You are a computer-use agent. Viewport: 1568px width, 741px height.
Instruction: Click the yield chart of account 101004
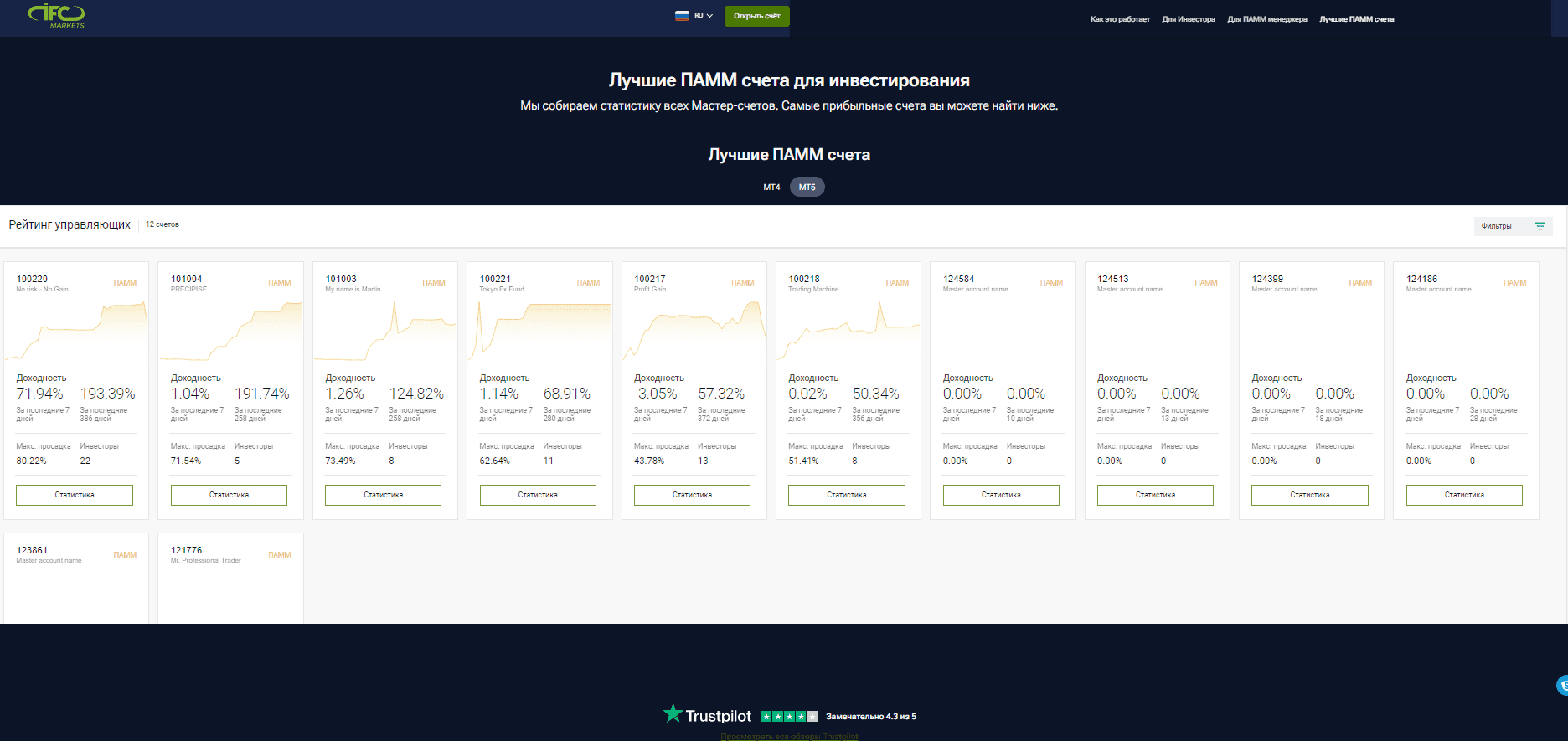pyautogui.click(x=230, y=331)
